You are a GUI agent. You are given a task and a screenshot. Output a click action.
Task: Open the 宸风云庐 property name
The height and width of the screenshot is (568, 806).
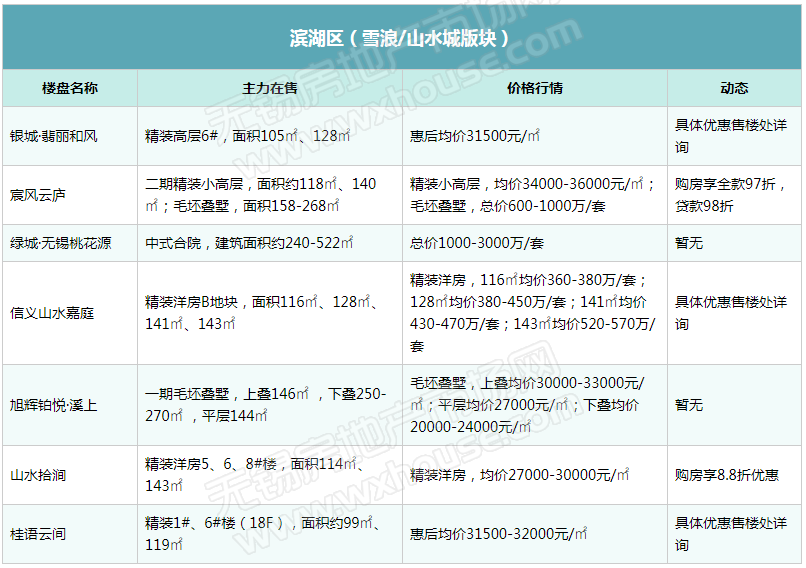click(x=38, y=195)
